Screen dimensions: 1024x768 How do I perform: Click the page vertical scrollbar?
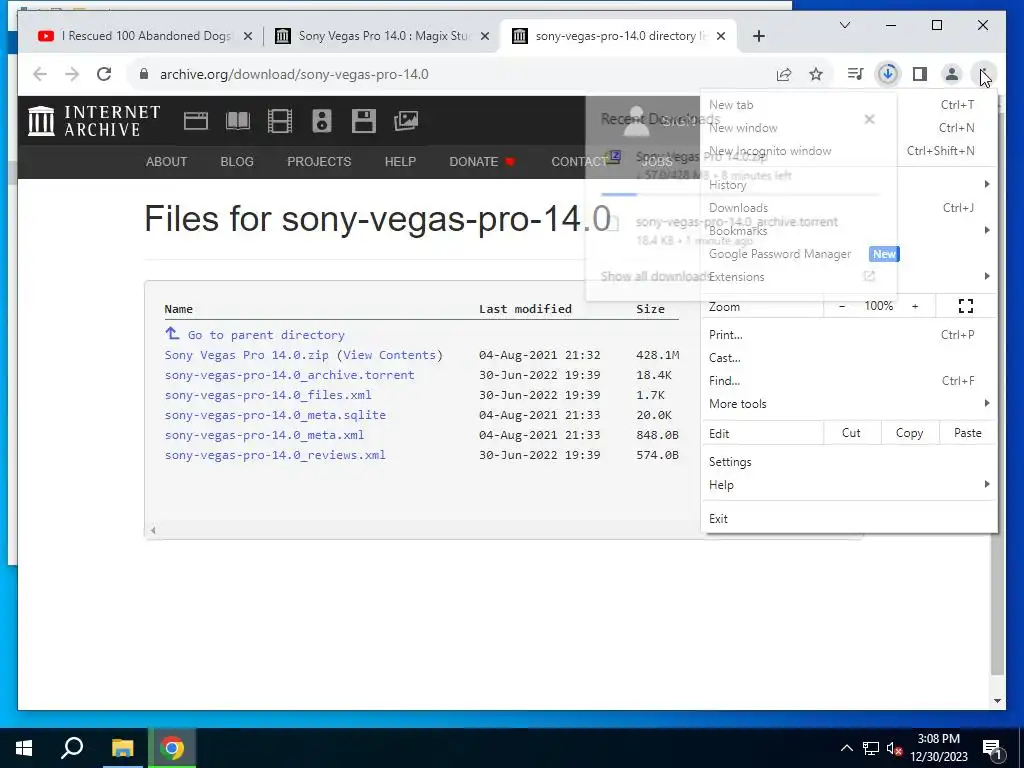pos(997,398)
